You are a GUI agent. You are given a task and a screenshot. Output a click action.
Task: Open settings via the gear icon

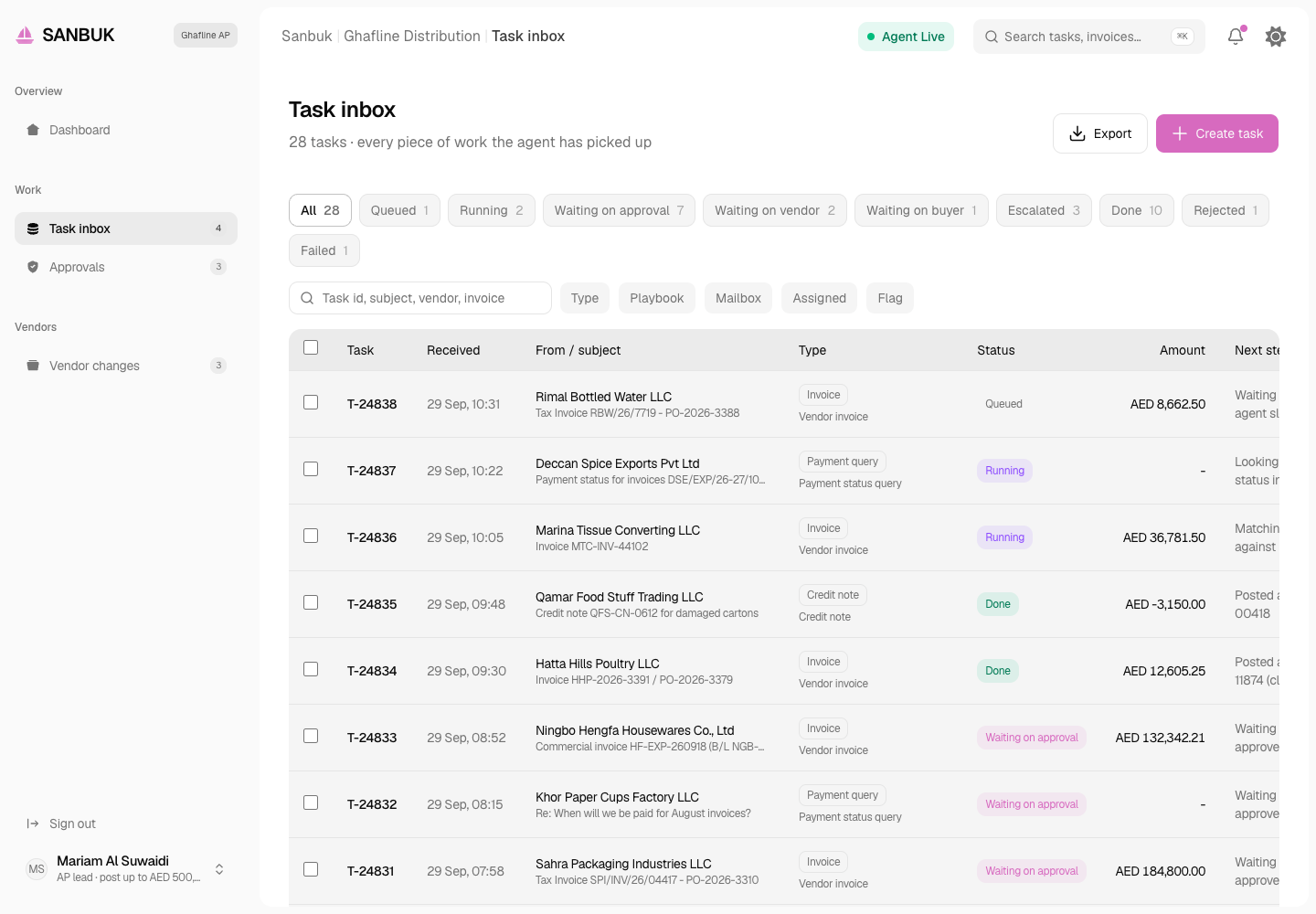pos(1276,37)
